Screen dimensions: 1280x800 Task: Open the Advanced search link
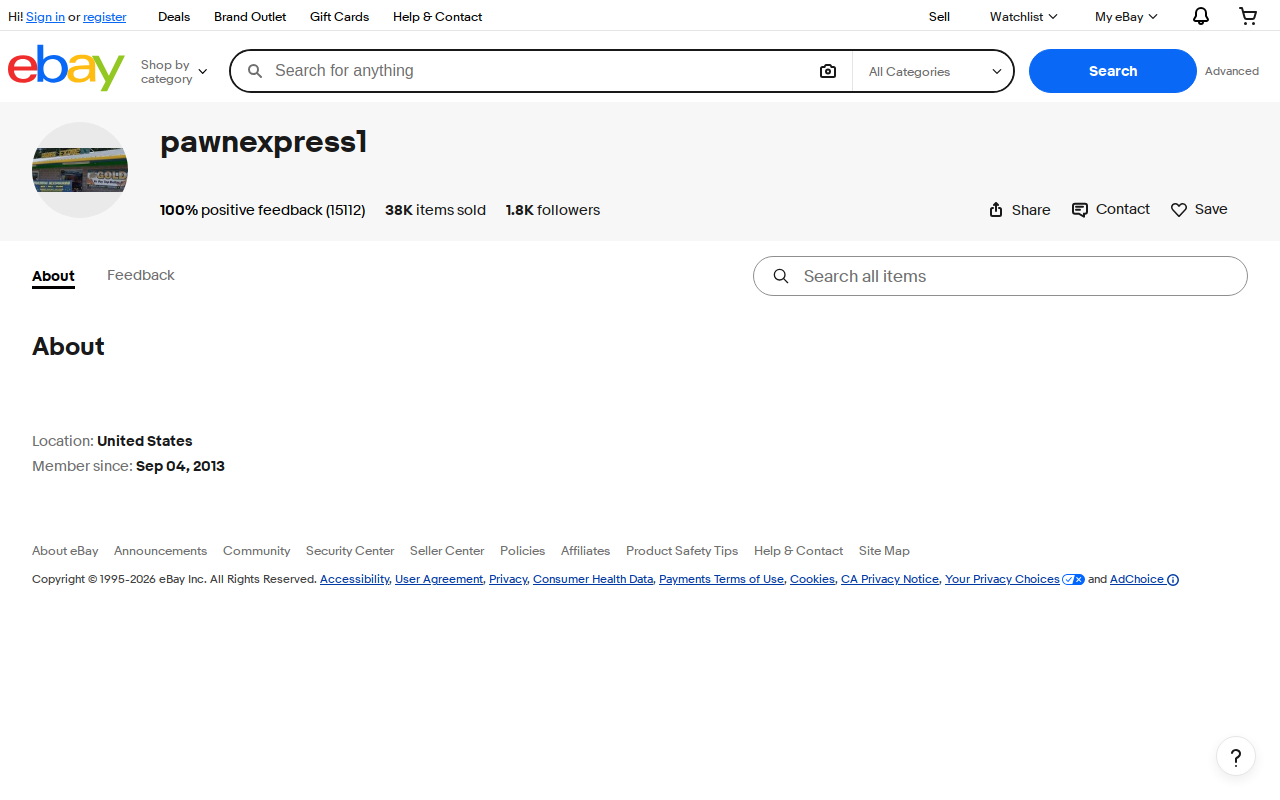(1232, 71)
